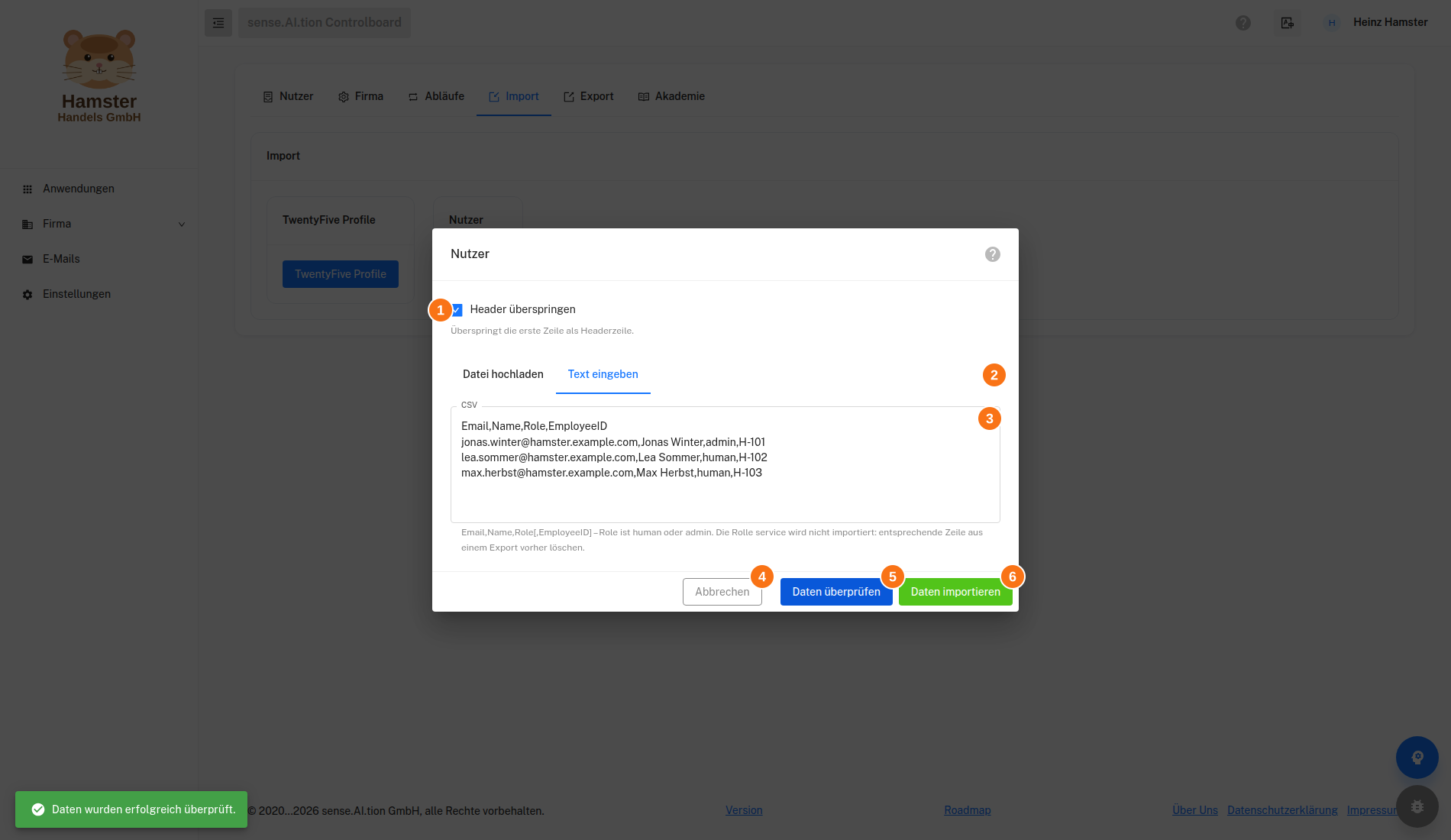Click the lightbulb floating button
This screenshot has width=1451, height=840.
[1417, 758]
